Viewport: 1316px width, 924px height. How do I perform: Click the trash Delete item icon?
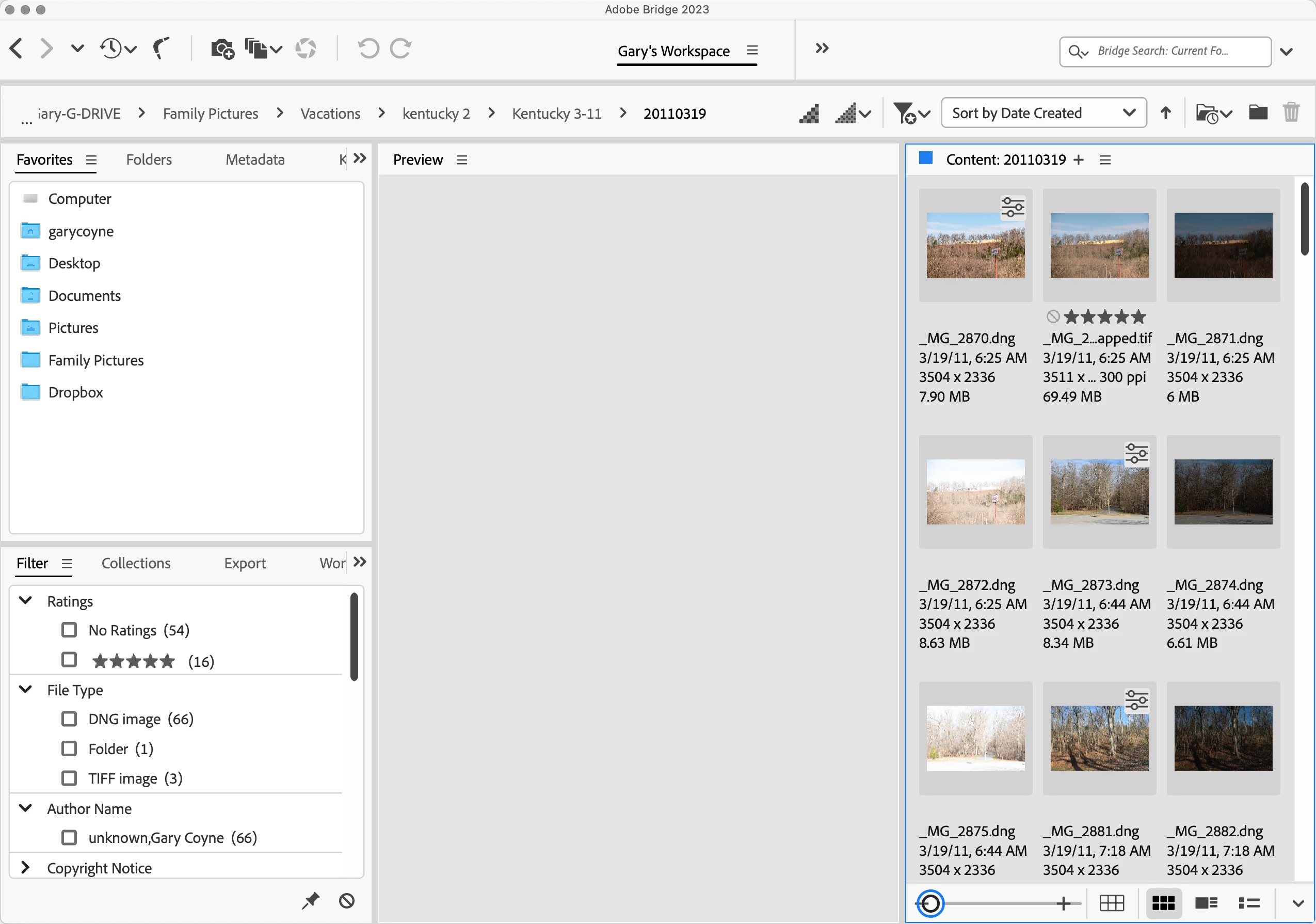tap(1291, 113)
